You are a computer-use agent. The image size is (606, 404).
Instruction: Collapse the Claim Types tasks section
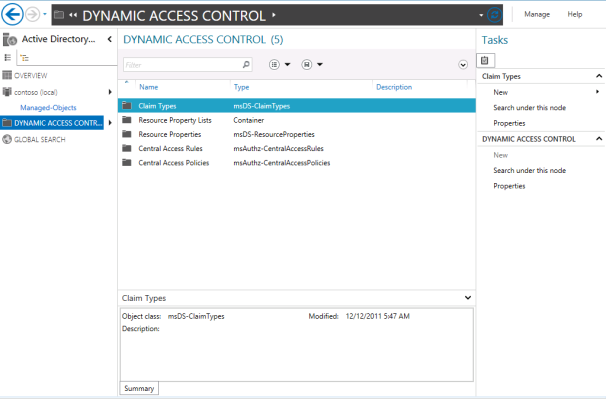point(599,76)
